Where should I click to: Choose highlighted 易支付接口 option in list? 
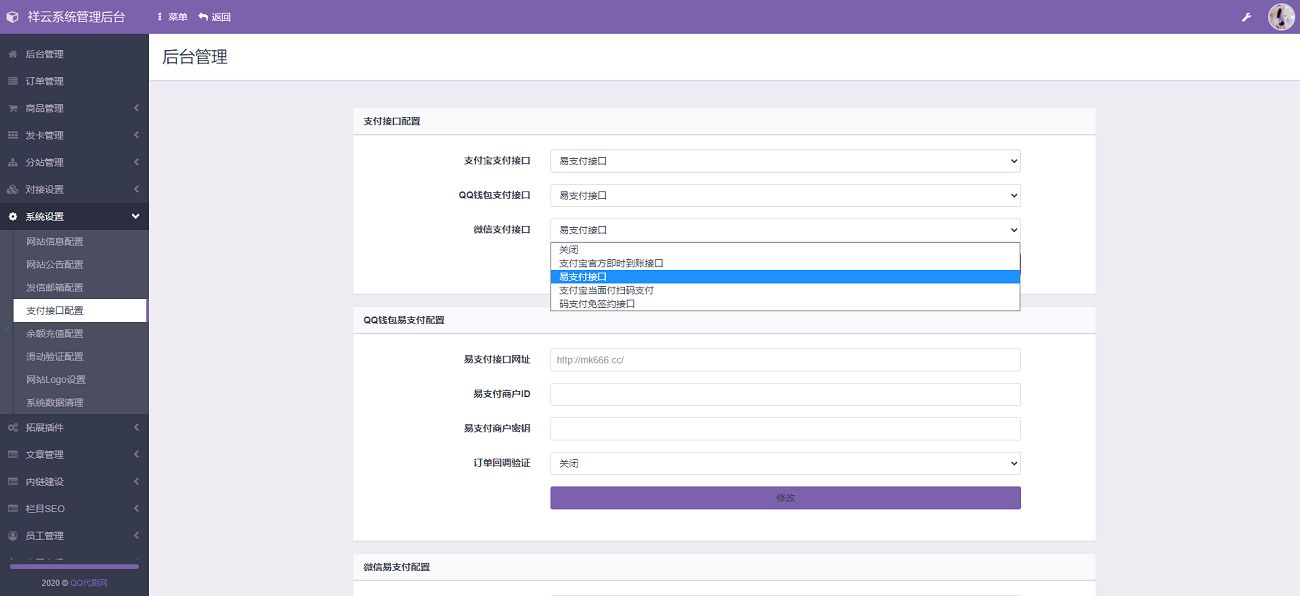(785, 277)
